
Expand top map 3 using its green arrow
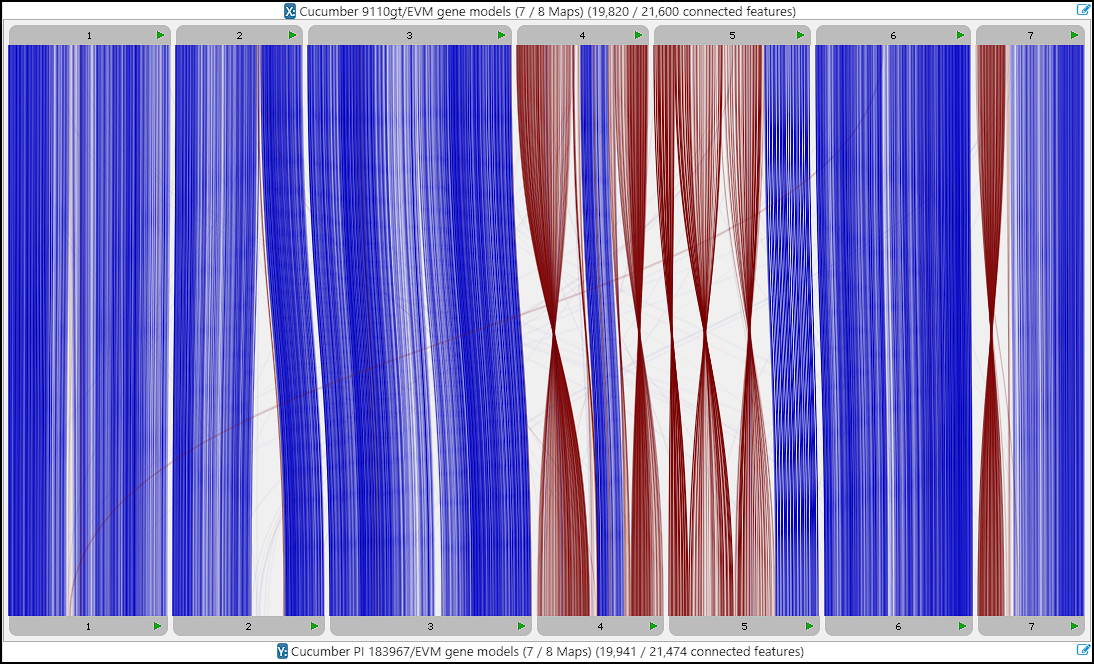(x=501, y=35)
